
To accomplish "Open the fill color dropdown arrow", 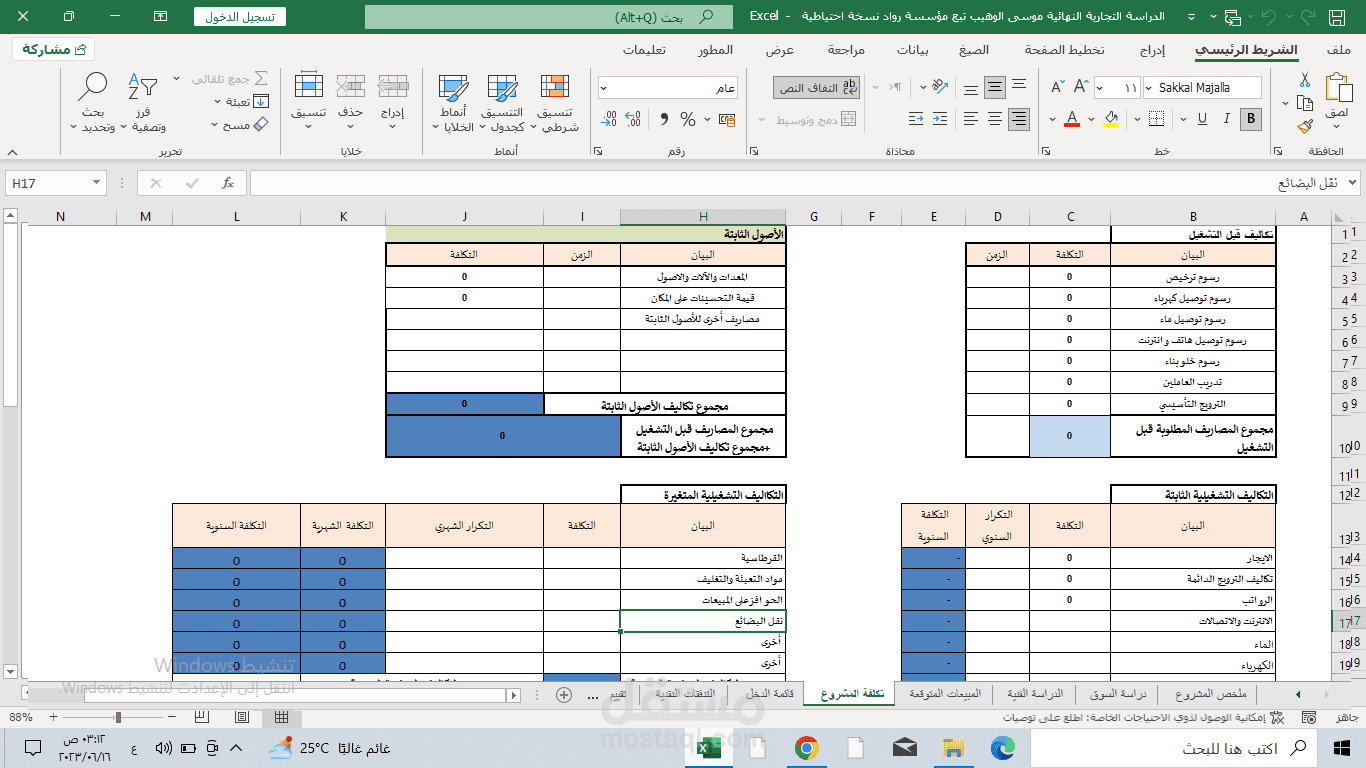I will [x=1091, y=119].
